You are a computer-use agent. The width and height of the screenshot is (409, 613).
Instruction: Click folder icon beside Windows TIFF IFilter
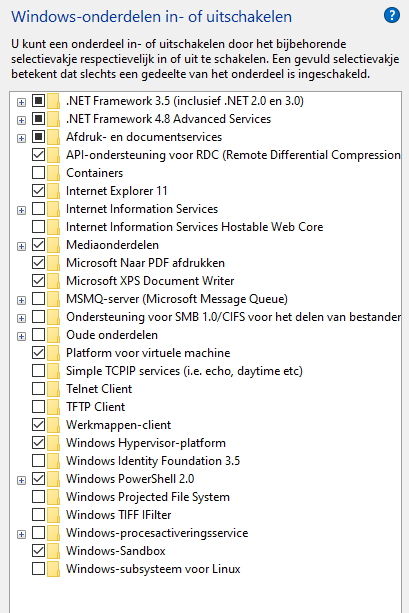point(54,514)
